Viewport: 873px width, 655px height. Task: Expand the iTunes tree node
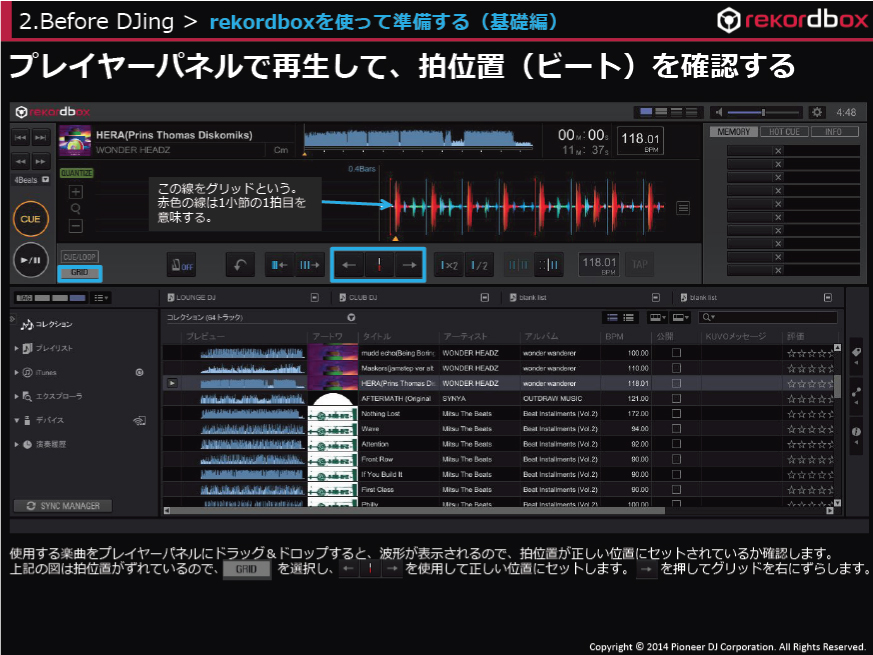coord(17,372)
